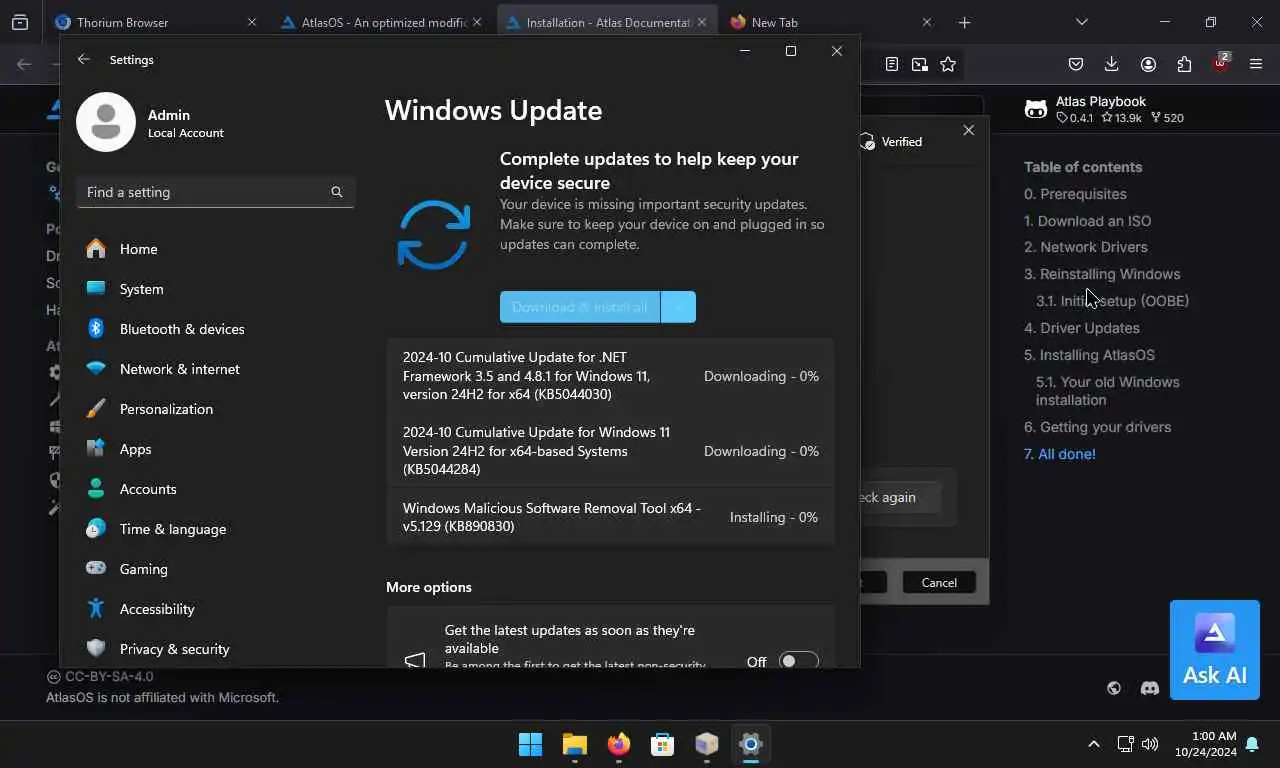The height and width of the screenshot is (768, 1280).
Task: Close the Verified dialog with X
Action: [968, 130]
